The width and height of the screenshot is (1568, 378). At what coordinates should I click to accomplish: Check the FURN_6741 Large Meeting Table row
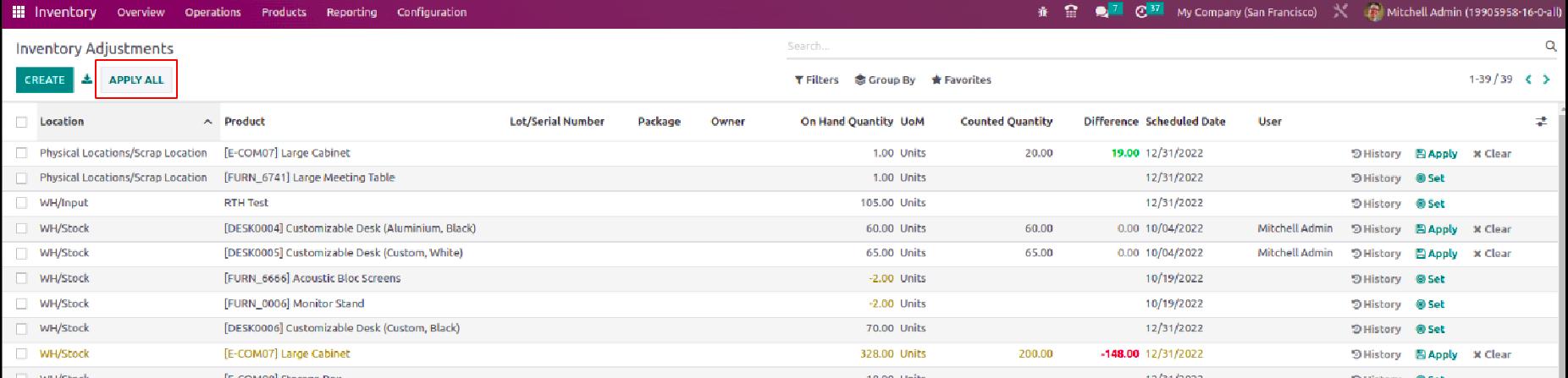(22, 178)
